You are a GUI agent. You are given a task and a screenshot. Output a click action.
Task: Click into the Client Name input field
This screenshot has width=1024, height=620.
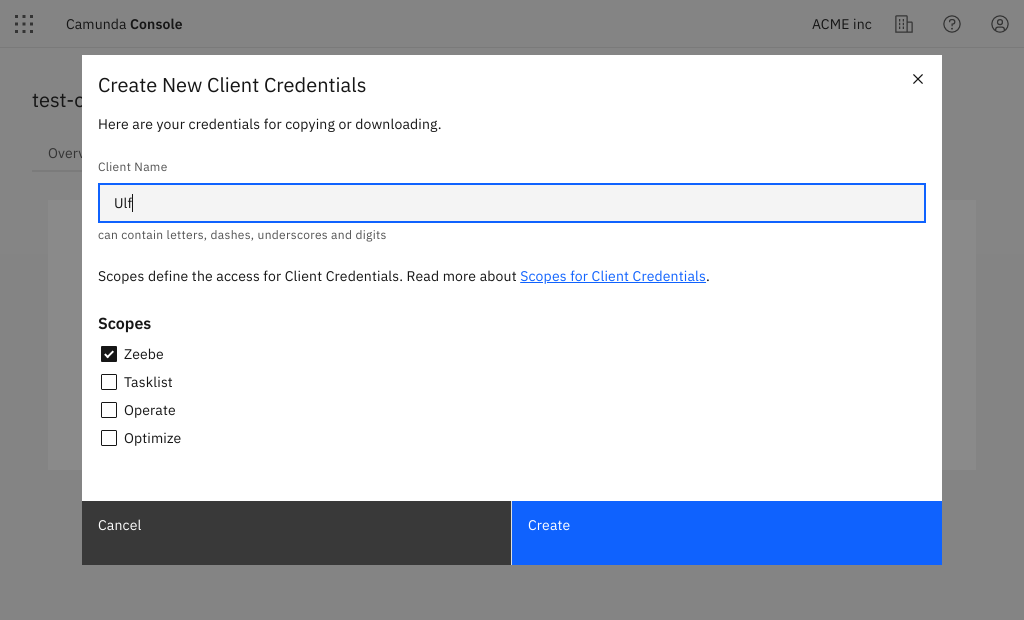tap(511, 203)
